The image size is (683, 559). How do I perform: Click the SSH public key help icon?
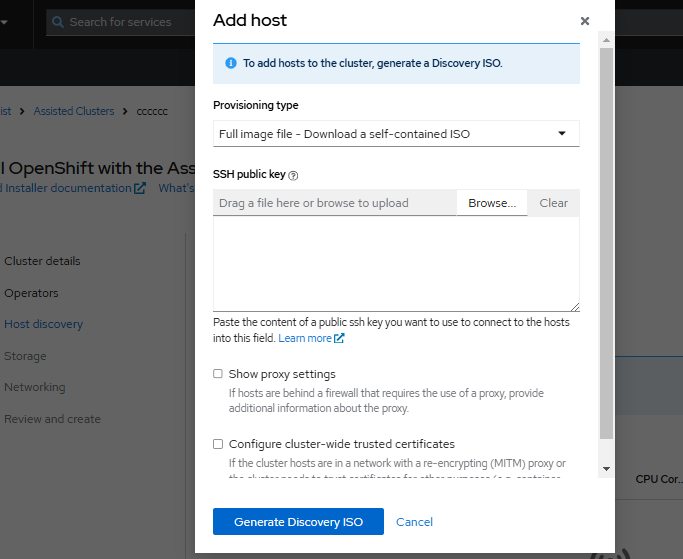click(x=293, y=175)
